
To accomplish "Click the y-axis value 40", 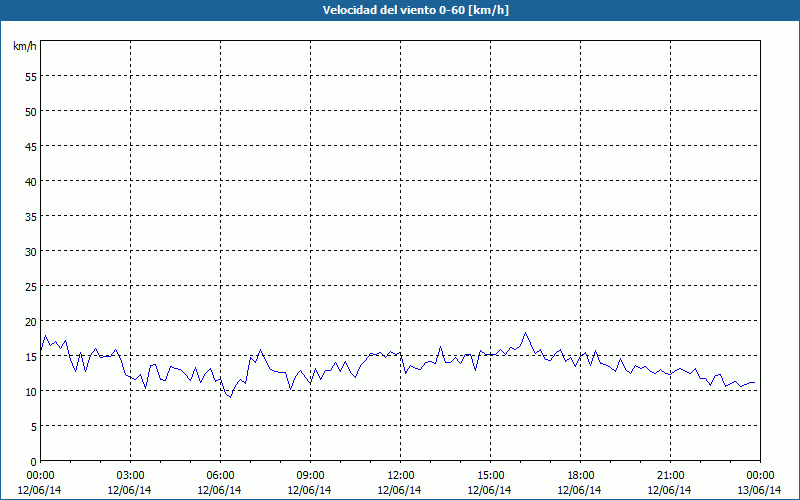I will tap(31, 182).
